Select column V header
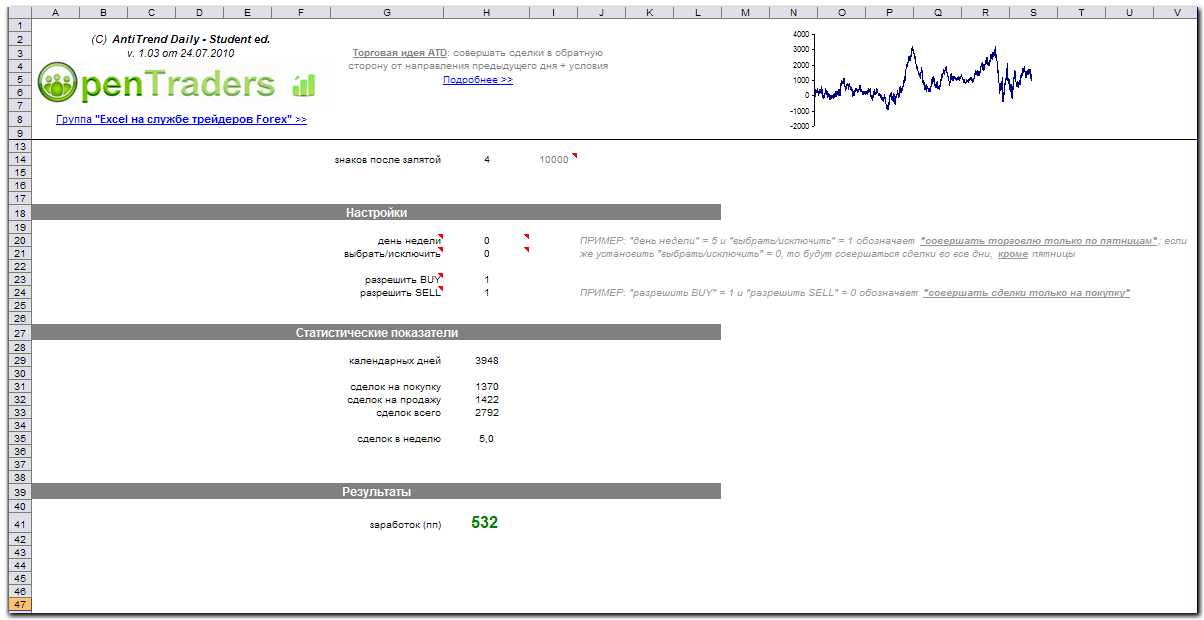The width and height of the screenshot is (1204, 620). click(x=1177, y=12)
